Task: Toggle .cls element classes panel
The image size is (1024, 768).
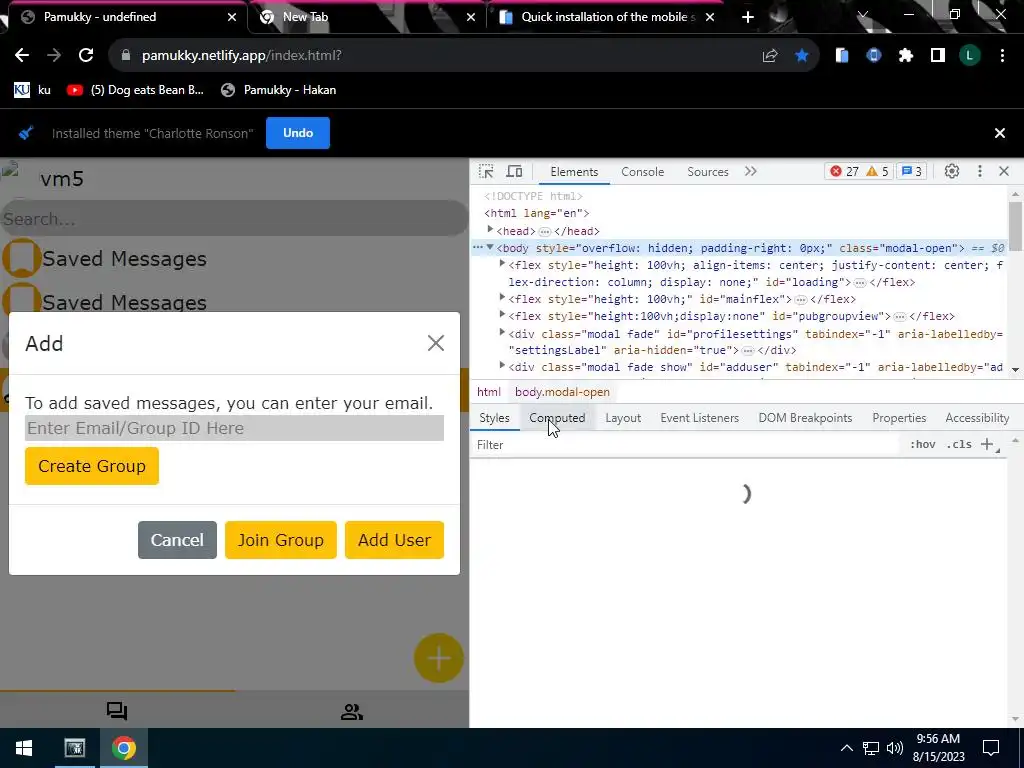Action: pos(959,445)
